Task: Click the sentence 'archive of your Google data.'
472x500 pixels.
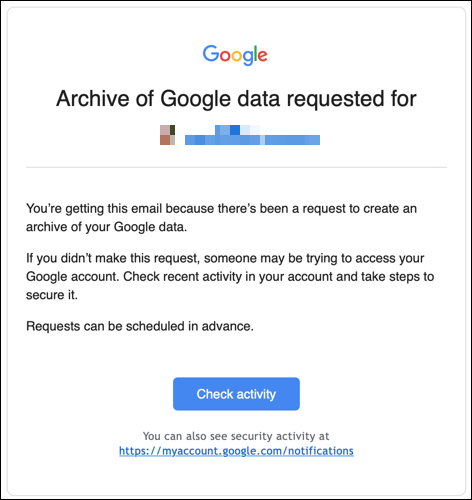Action: (107, 227)
